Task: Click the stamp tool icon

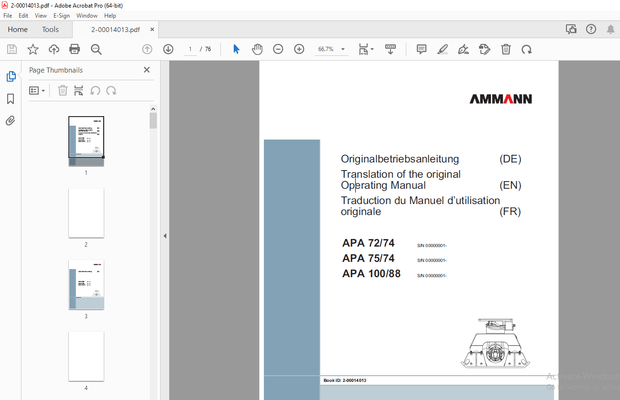Action: pyautogui.click(x=484, y=49)
